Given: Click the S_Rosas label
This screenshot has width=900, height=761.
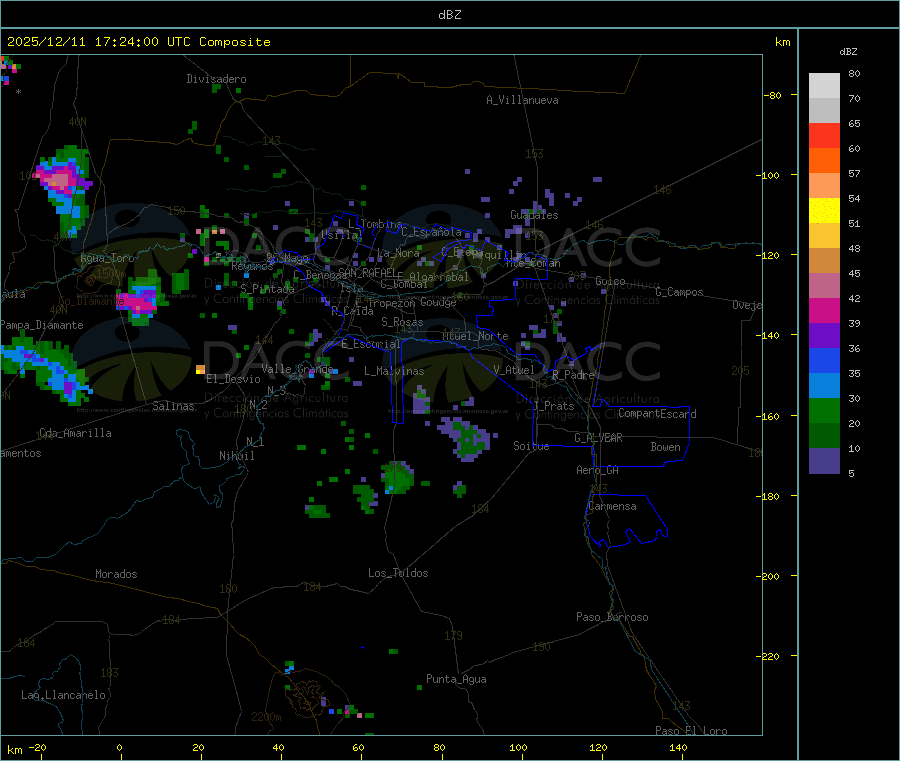Looking at the screenshot, I should coord(402,322).
